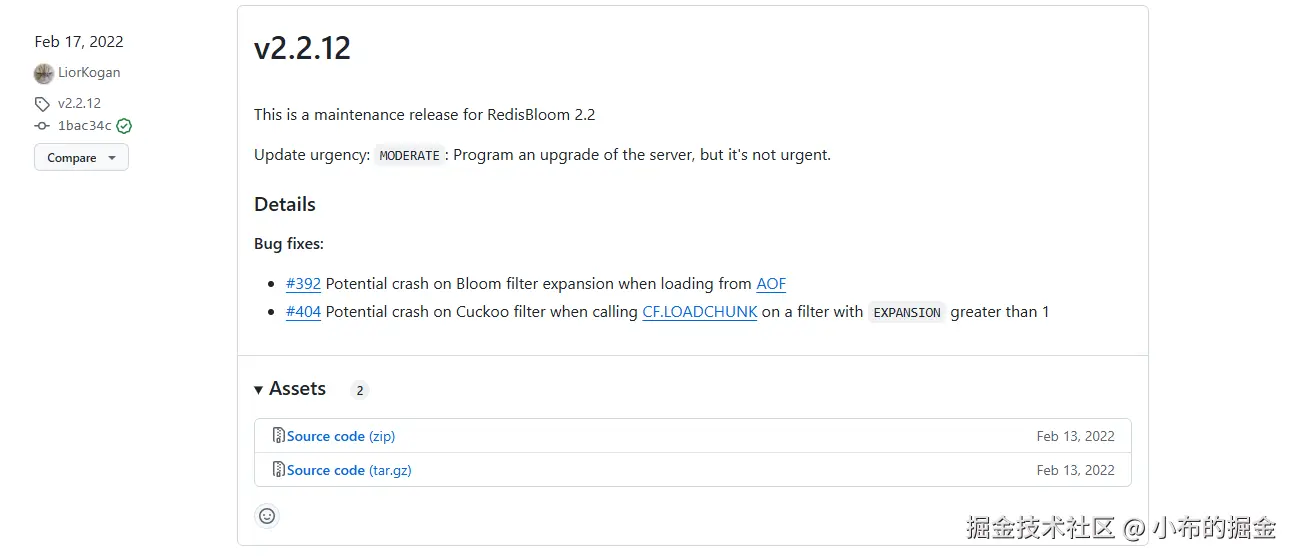Click the commit icon next to 1bac34c

(42, 126)
